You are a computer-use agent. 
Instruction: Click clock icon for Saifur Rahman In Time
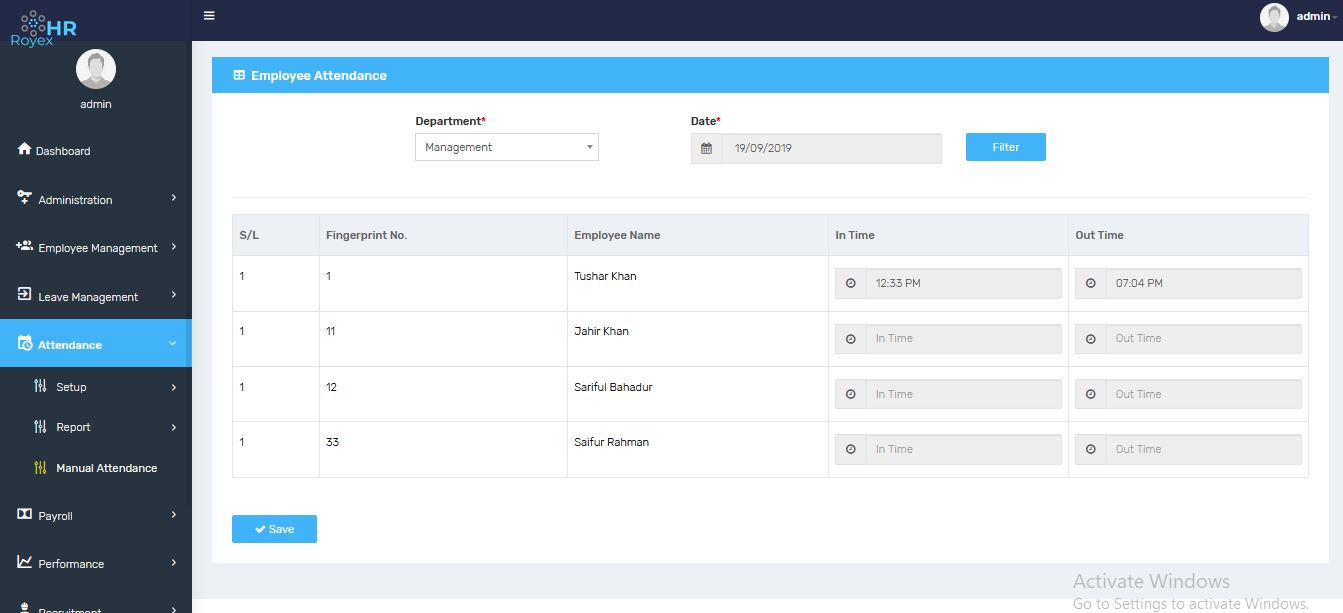[851, 449]
